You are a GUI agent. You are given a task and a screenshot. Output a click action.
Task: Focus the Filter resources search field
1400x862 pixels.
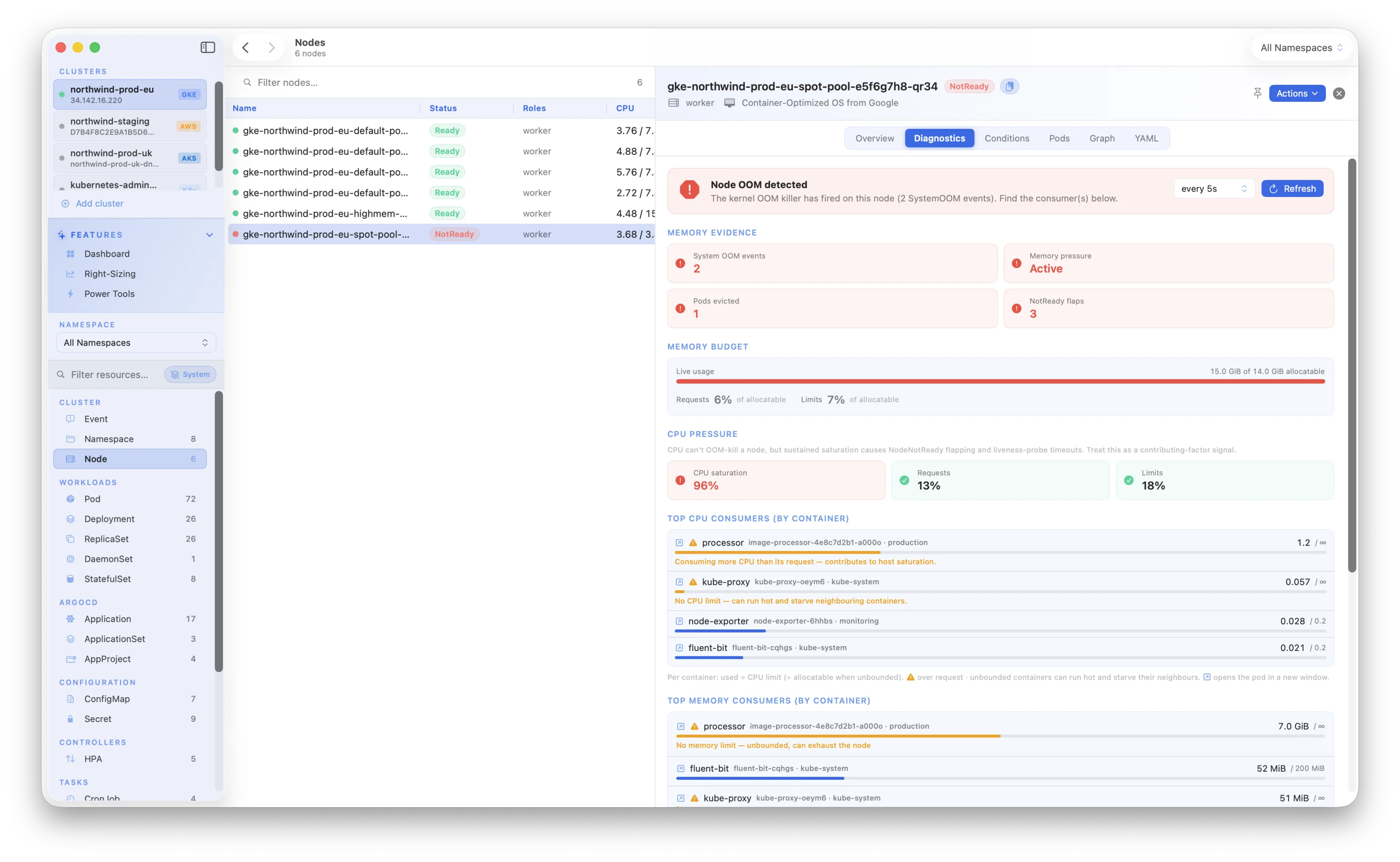point(108,375)
